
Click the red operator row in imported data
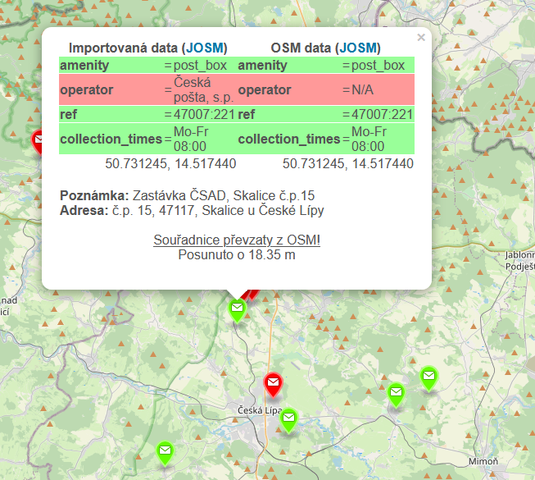click(x=148, y=90)
